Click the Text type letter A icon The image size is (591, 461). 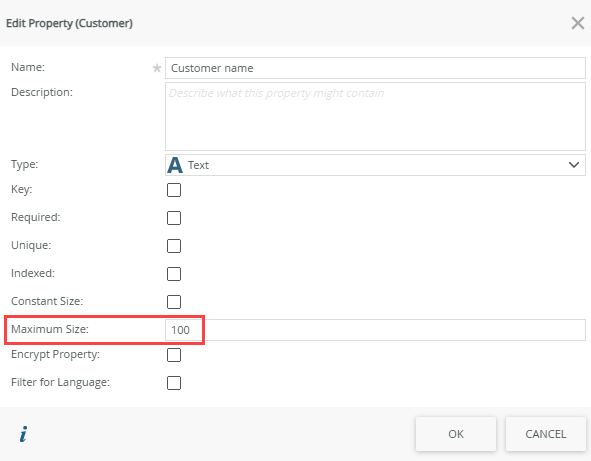pos(175,165)
